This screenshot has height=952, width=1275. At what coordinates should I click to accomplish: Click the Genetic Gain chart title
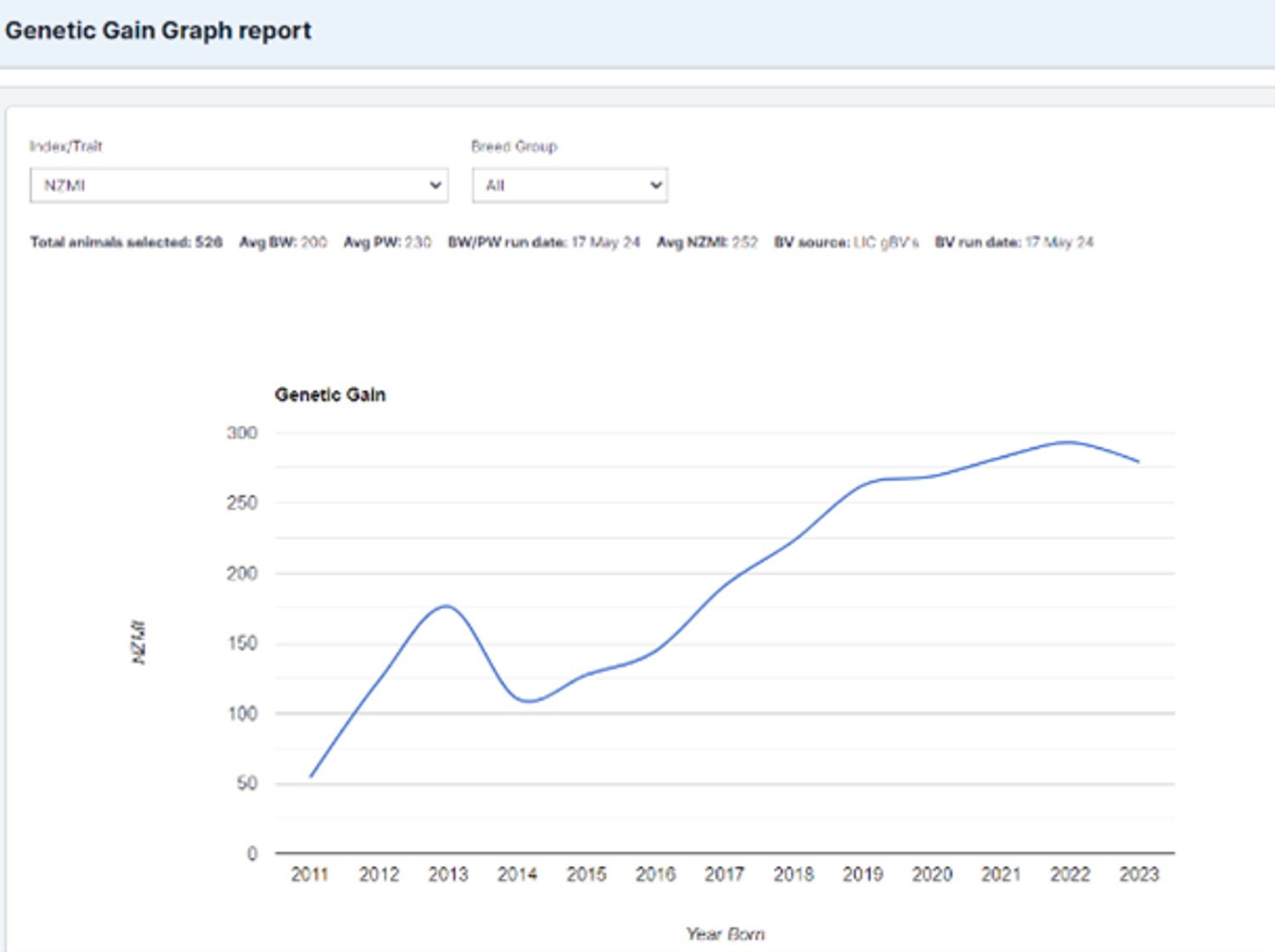point(330,394)
